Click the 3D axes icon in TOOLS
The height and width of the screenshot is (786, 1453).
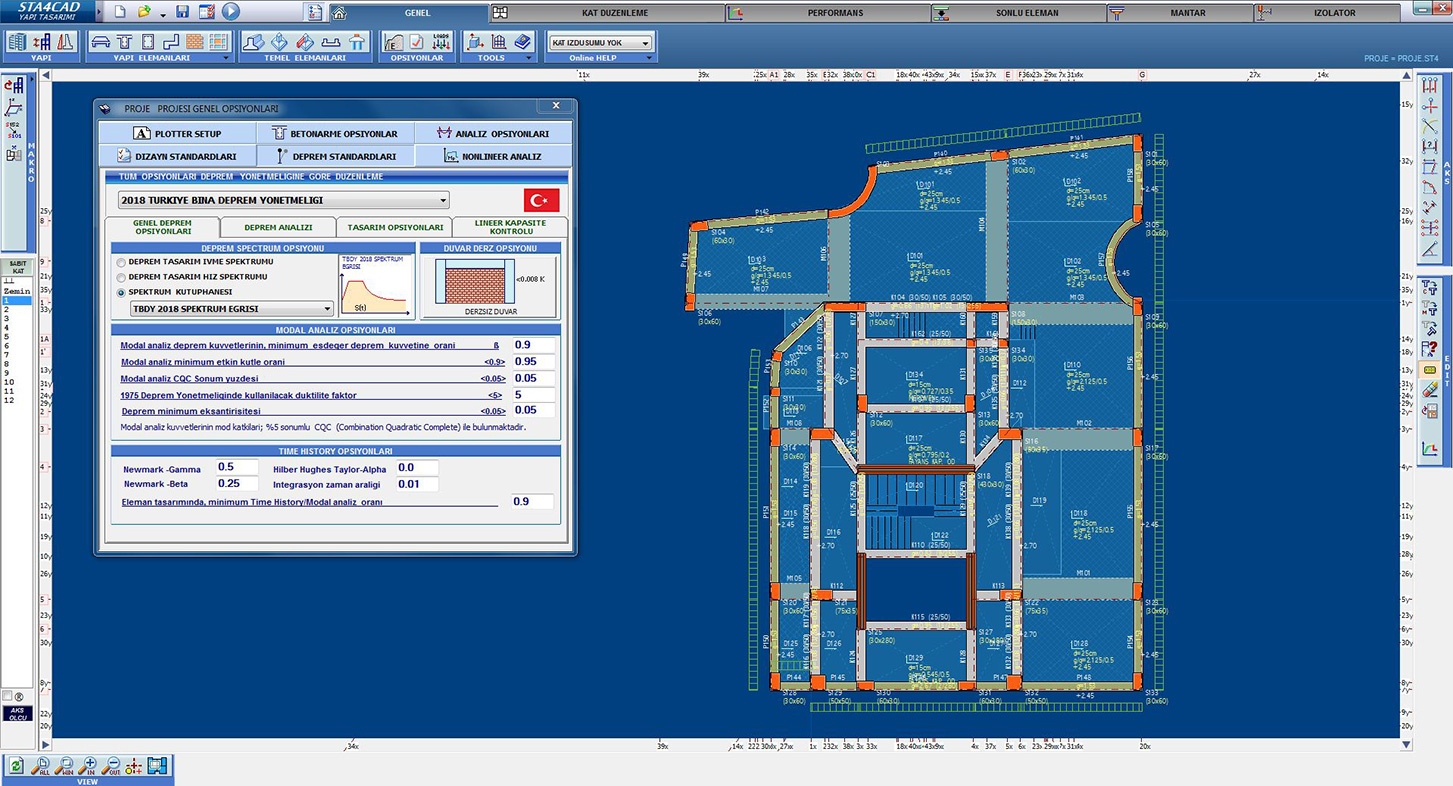click(x=475, y=42)
